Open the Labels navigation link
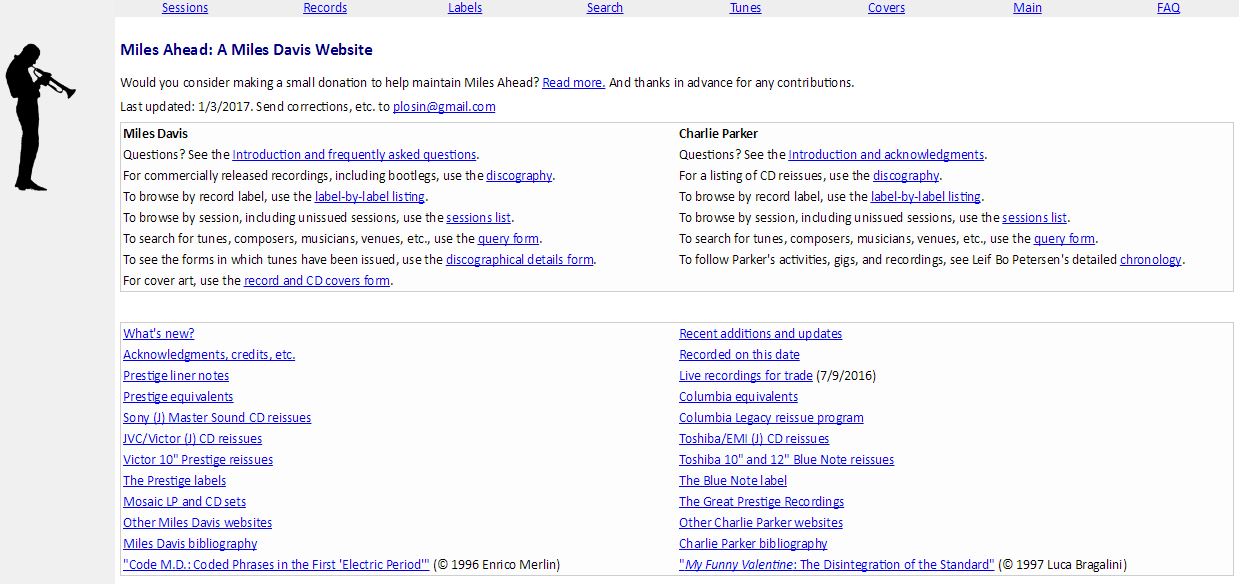The image size is (1242, 584). tap(465, 8)
